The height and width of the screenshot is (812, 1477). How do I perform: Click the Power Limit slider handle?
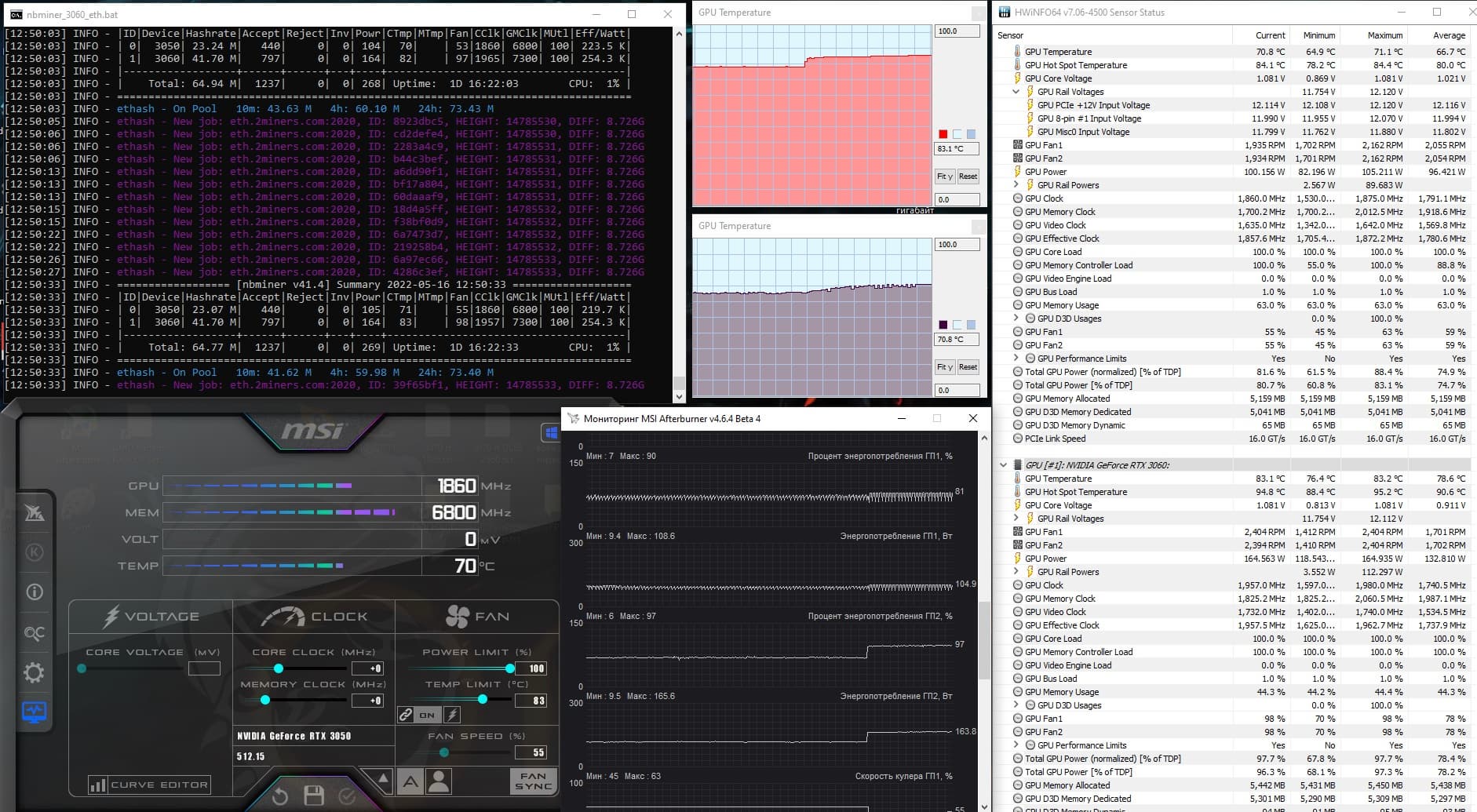pos(510,668)
